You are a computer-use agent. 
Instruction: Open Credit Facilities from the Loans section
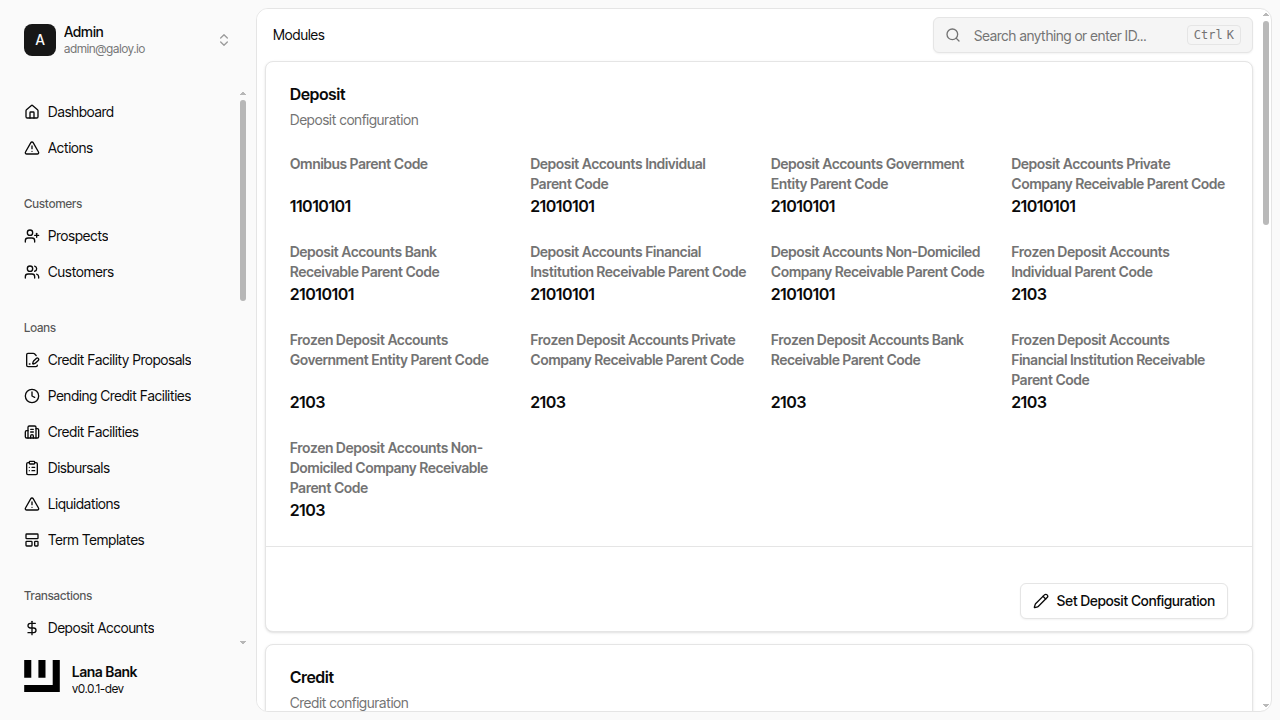(92, 431)
